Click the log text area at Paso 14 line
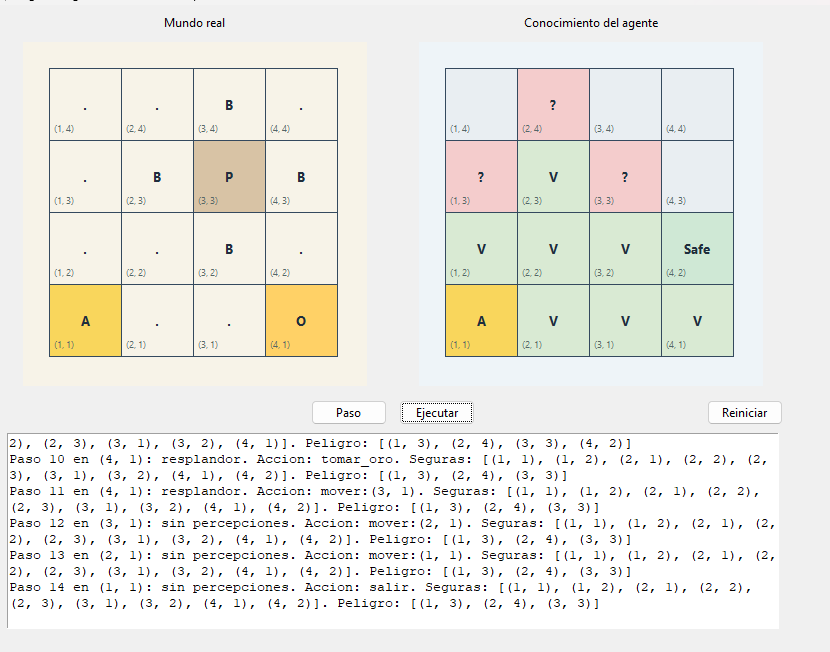830x652 pixels. pyautogui.click(x=381, y=595)
